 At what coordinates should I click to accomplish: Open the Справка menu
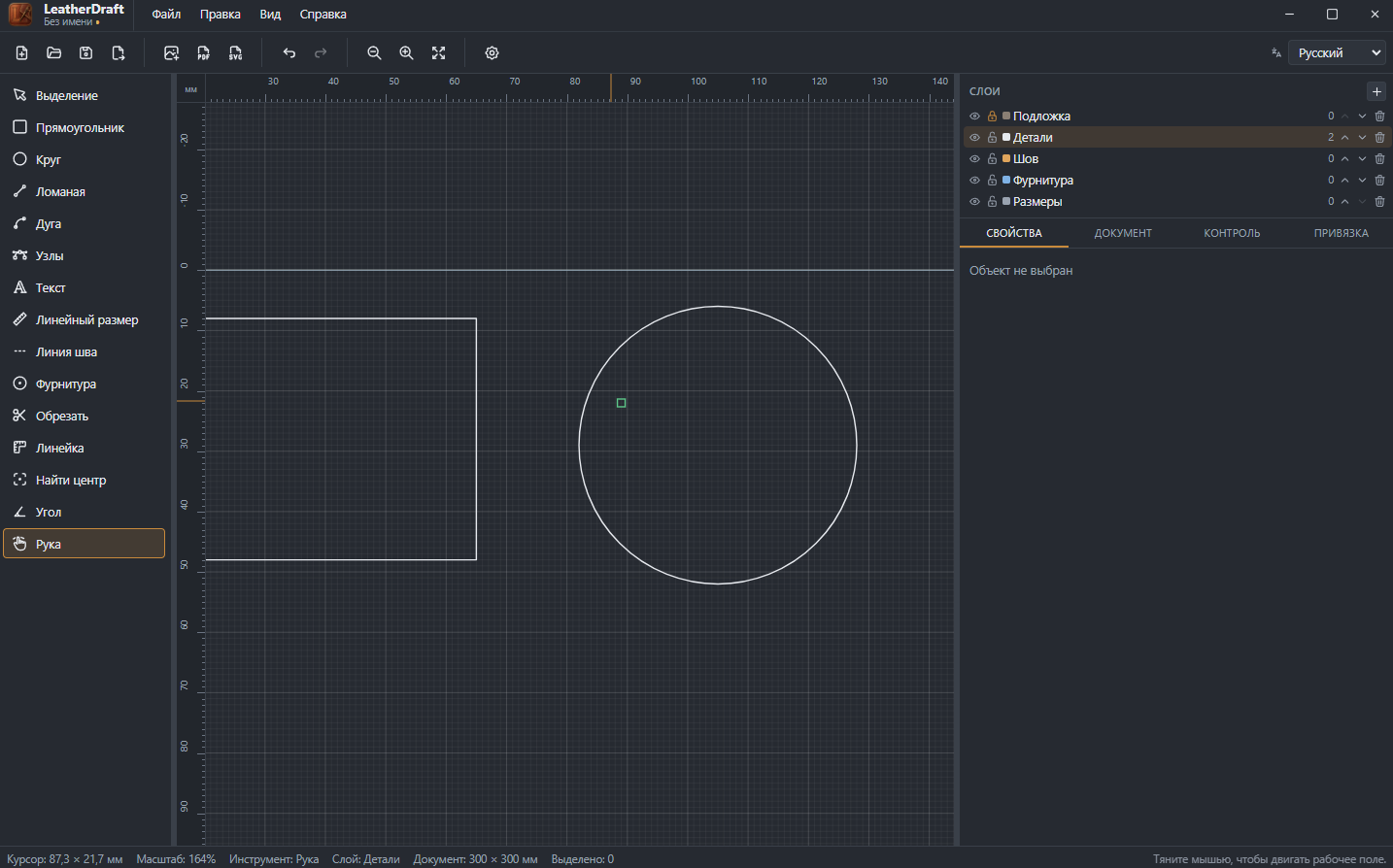pos(323,15)
